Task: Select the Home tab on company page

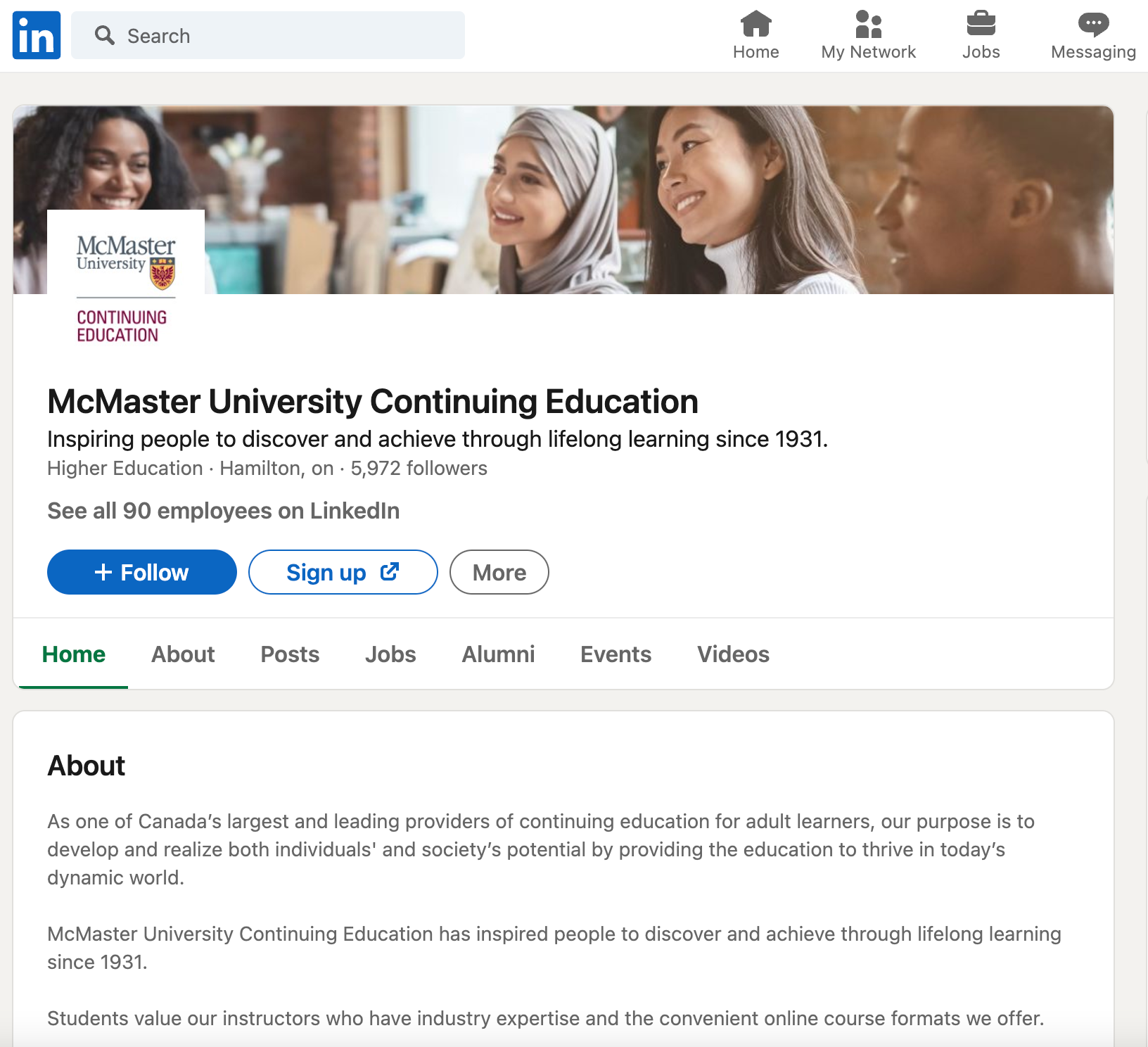Action: point(74,654)
